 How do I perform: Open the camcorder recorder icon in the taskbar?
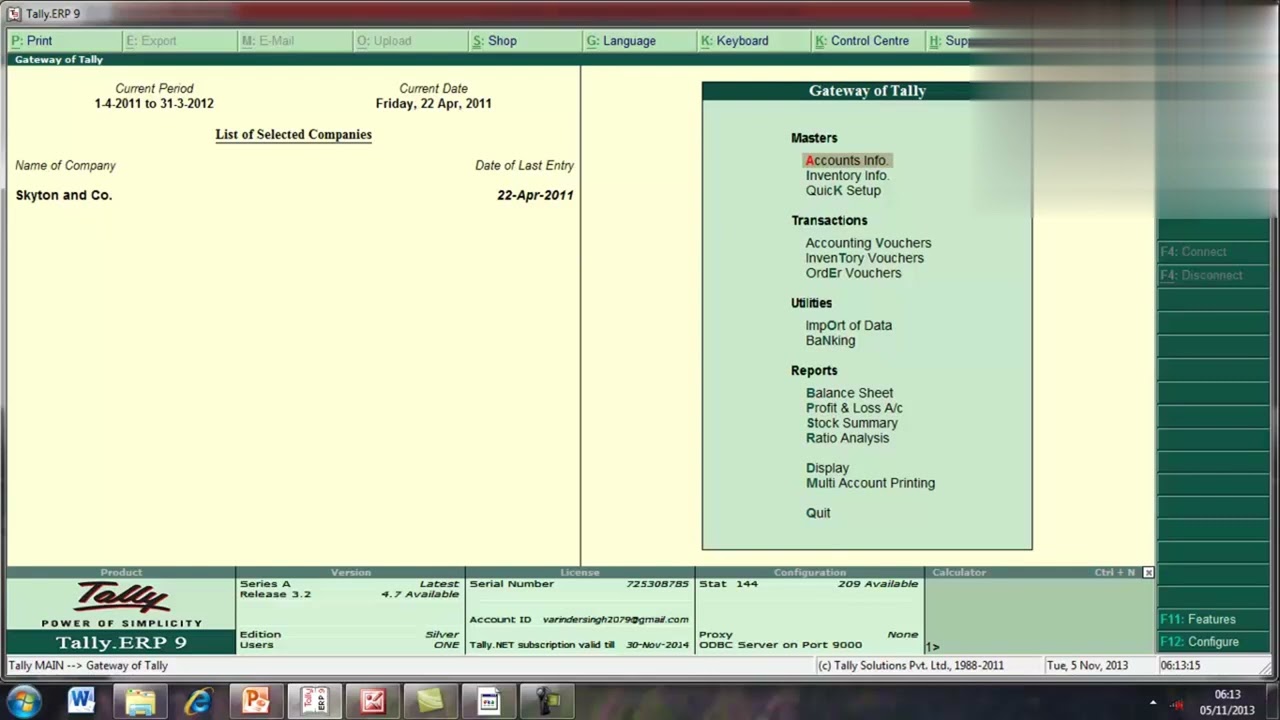(x=548, y=700)
